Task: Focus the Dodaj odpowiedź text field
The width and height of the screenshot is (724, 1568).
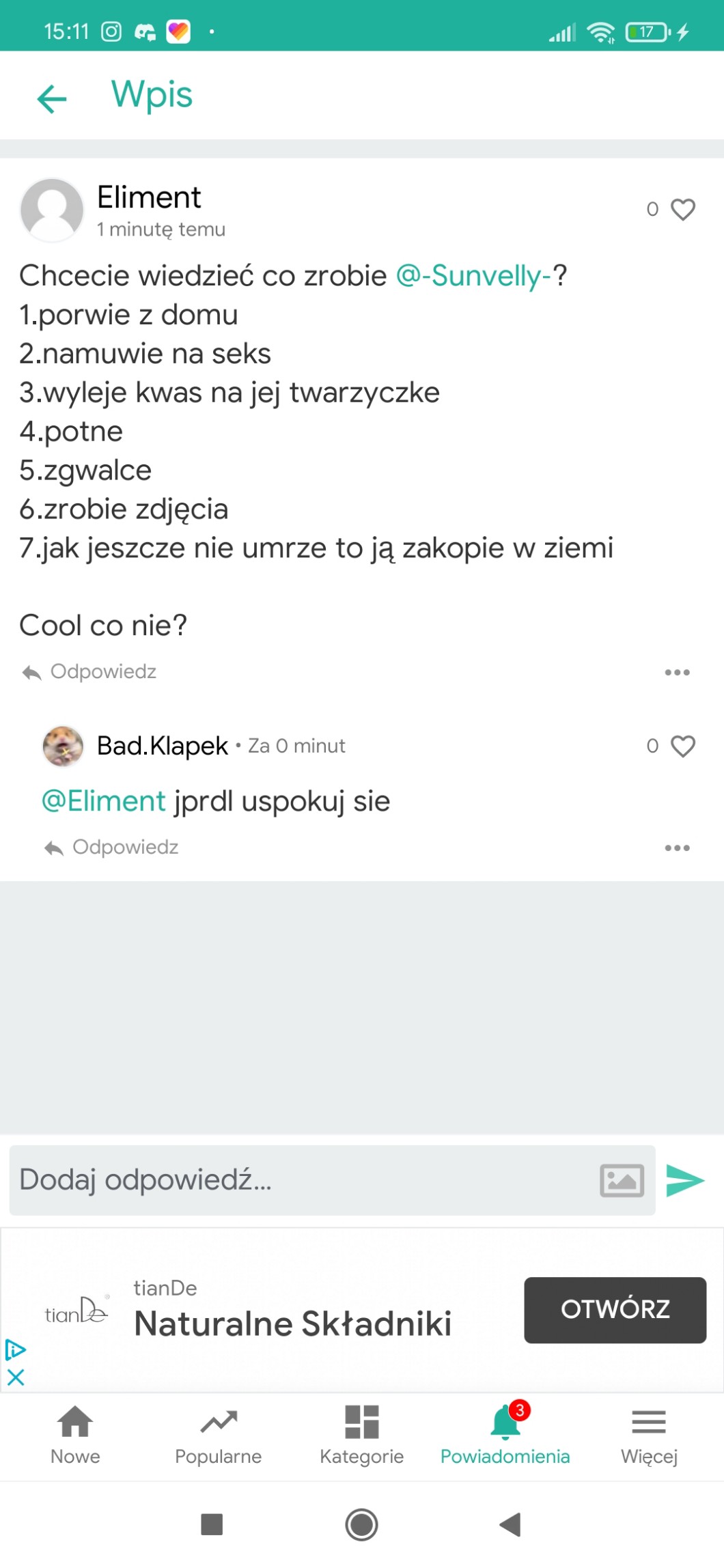Action: click(x=301, y=1180)
